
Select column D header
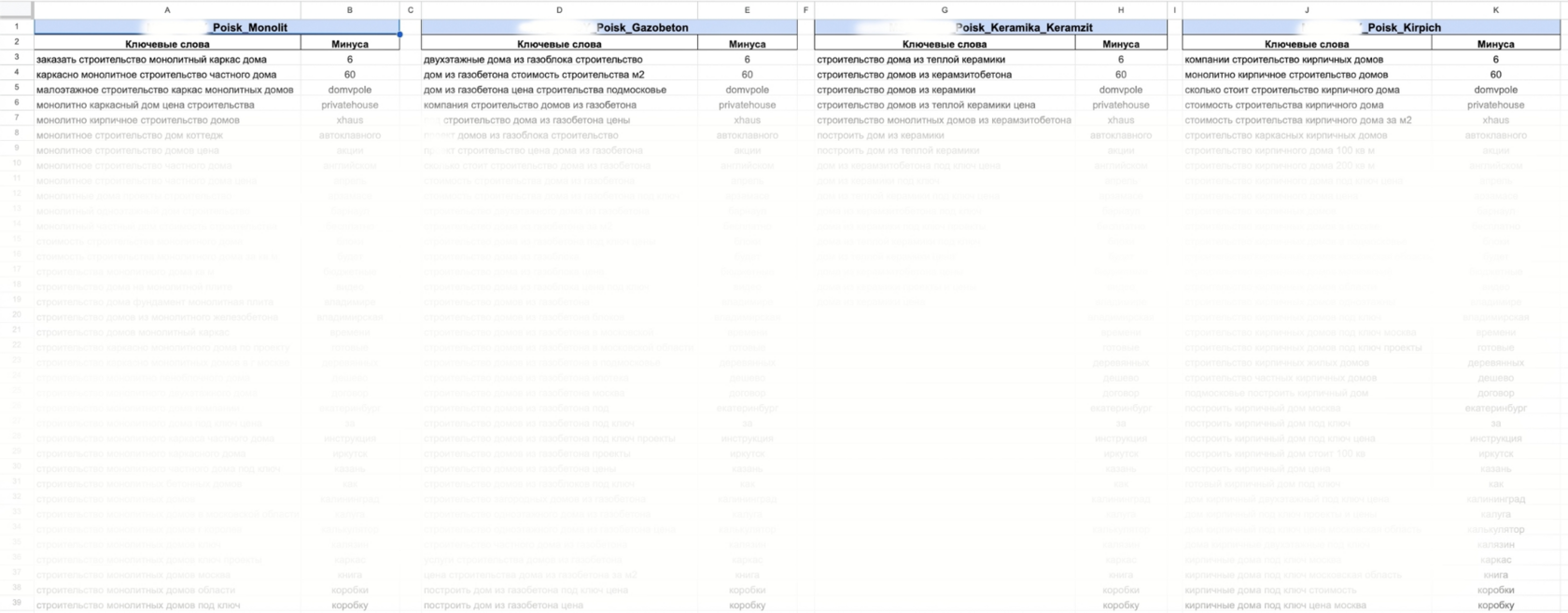pyautogui.click(x=559, y=9)
